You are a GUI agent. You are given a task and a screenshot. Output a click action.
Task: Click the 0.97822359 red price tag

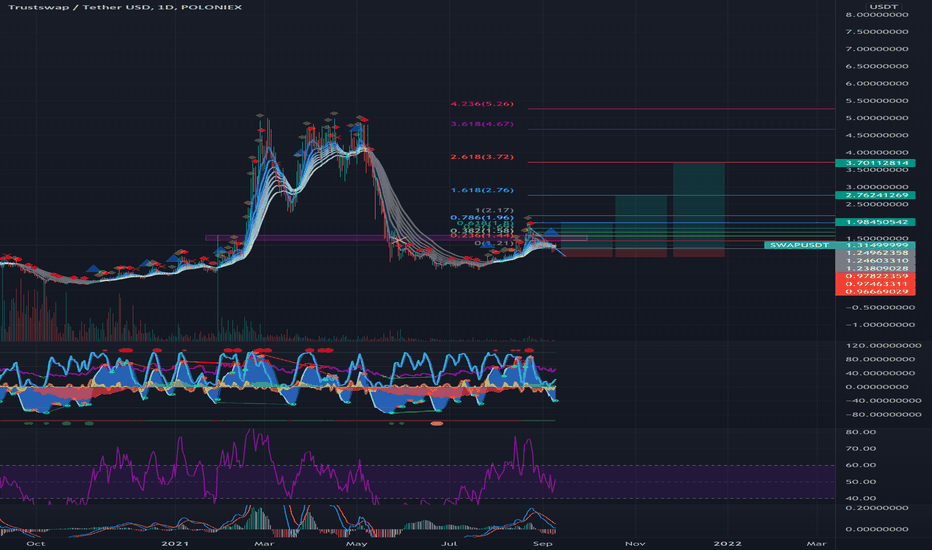(875, 276)
